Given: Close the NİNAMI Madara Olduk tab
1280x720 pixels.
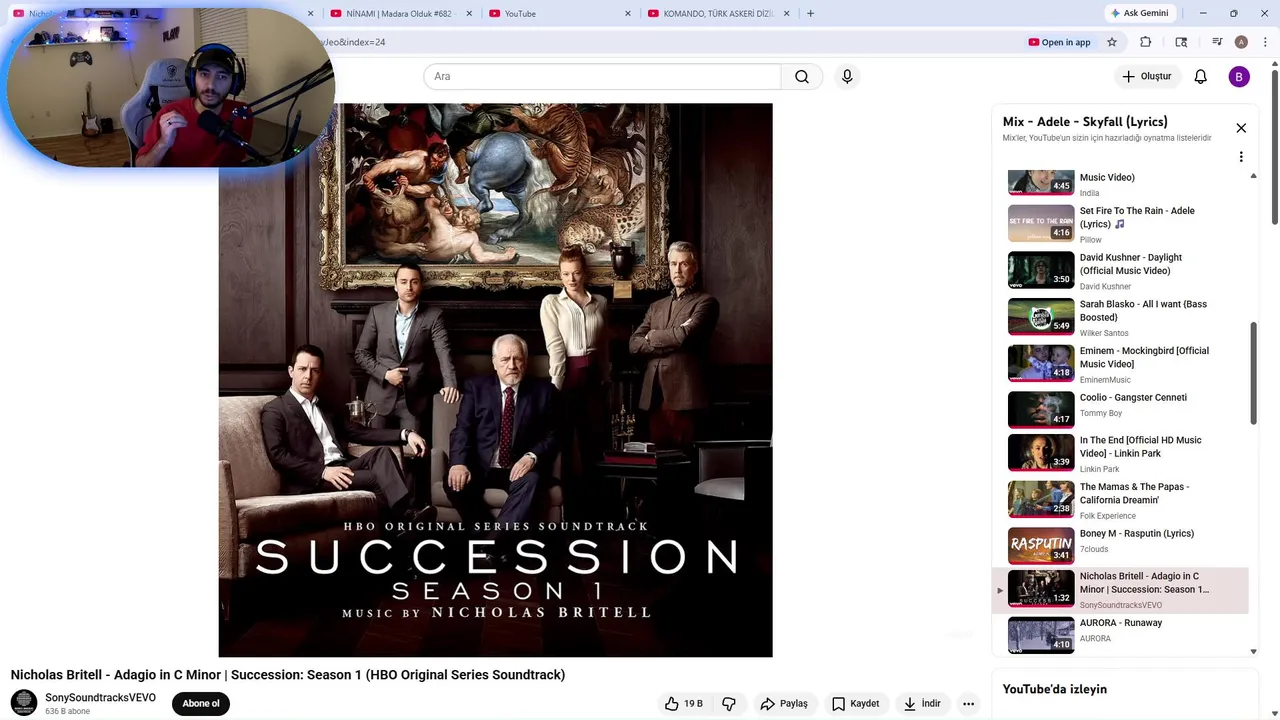Looking at the screenshot, I should [469, 13].
